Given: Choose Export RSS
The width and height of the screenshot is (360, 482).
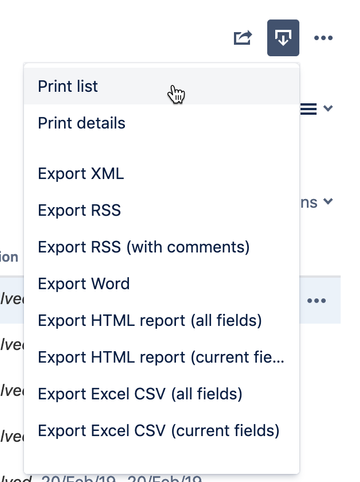Looking at the screenshot, I should (x=162, y=210).
